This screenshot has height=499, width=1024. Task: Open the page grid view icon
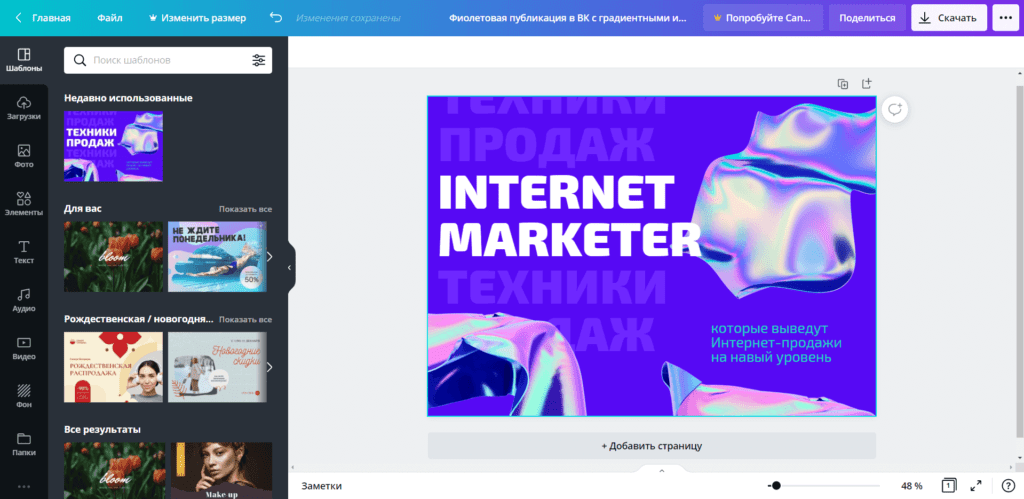(x=949, y=485)
